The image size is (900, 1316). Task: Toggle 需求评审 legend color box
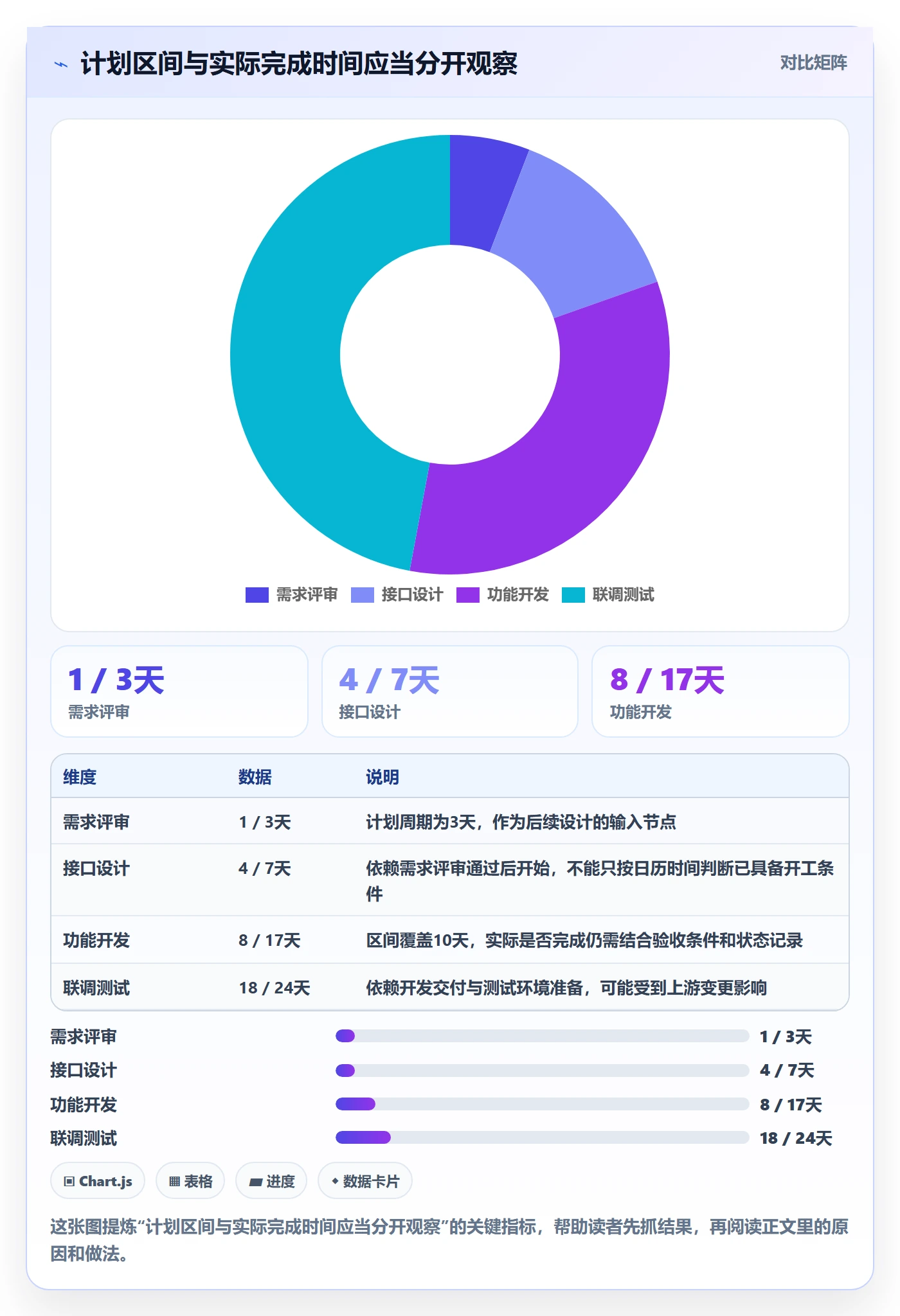[x=256, y=595]
